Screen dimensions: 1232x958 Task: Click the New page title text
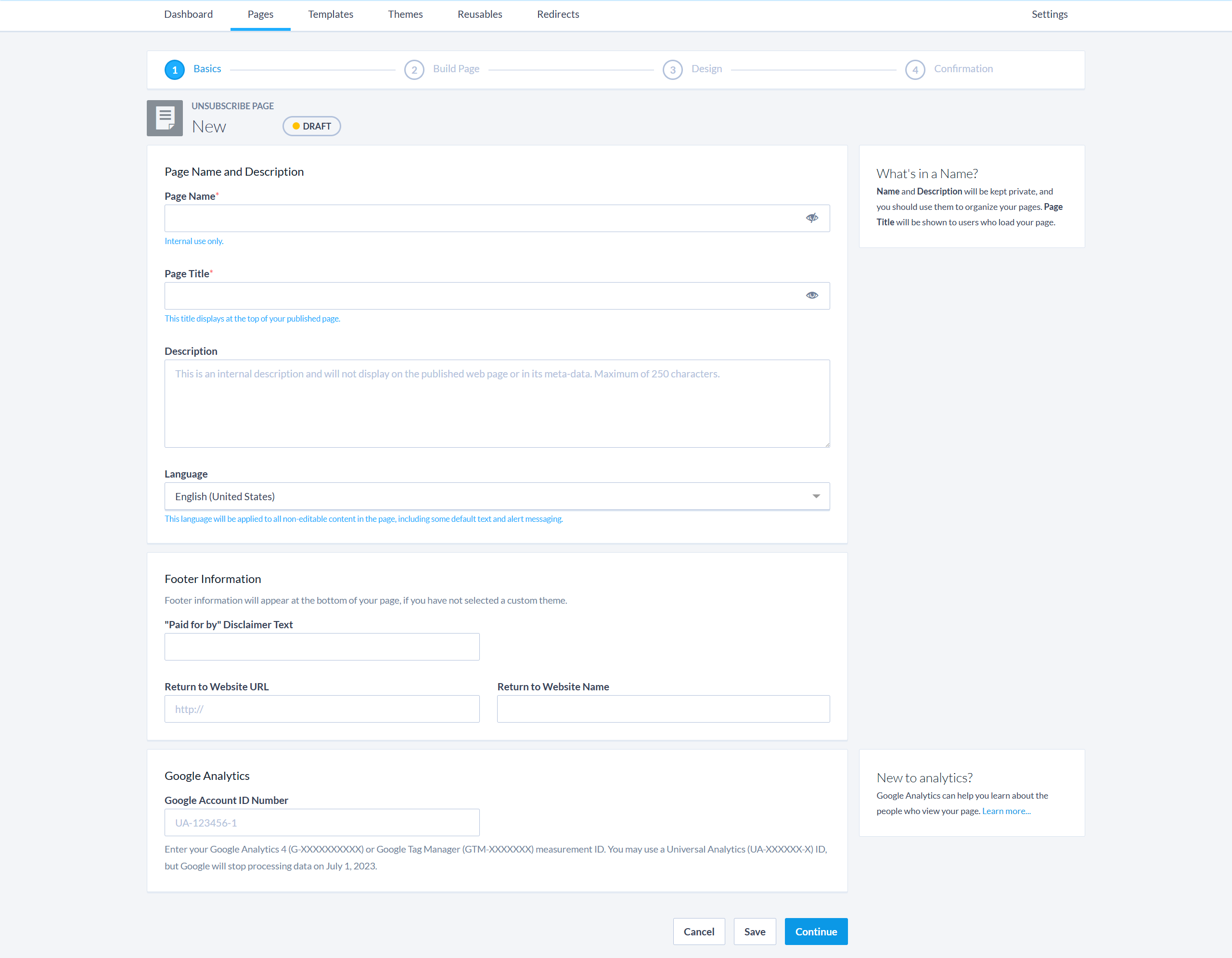pyautogui.click(x=209, y=127)
